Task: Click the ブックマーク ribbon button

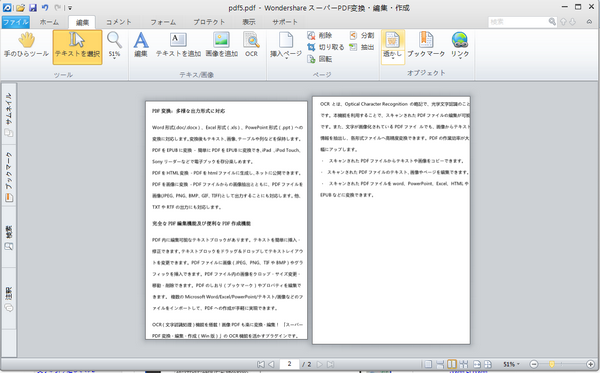Action: click(x=426, y=45)
